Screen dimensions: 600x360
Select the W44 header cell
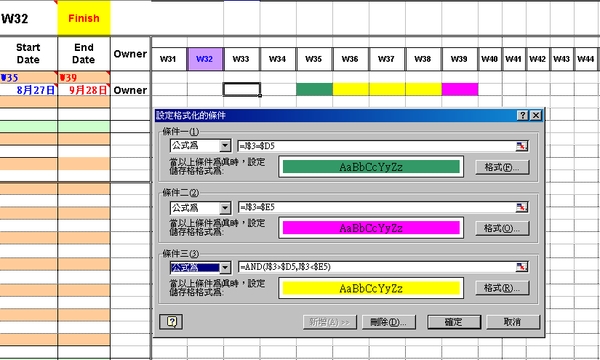coord(586,59)
